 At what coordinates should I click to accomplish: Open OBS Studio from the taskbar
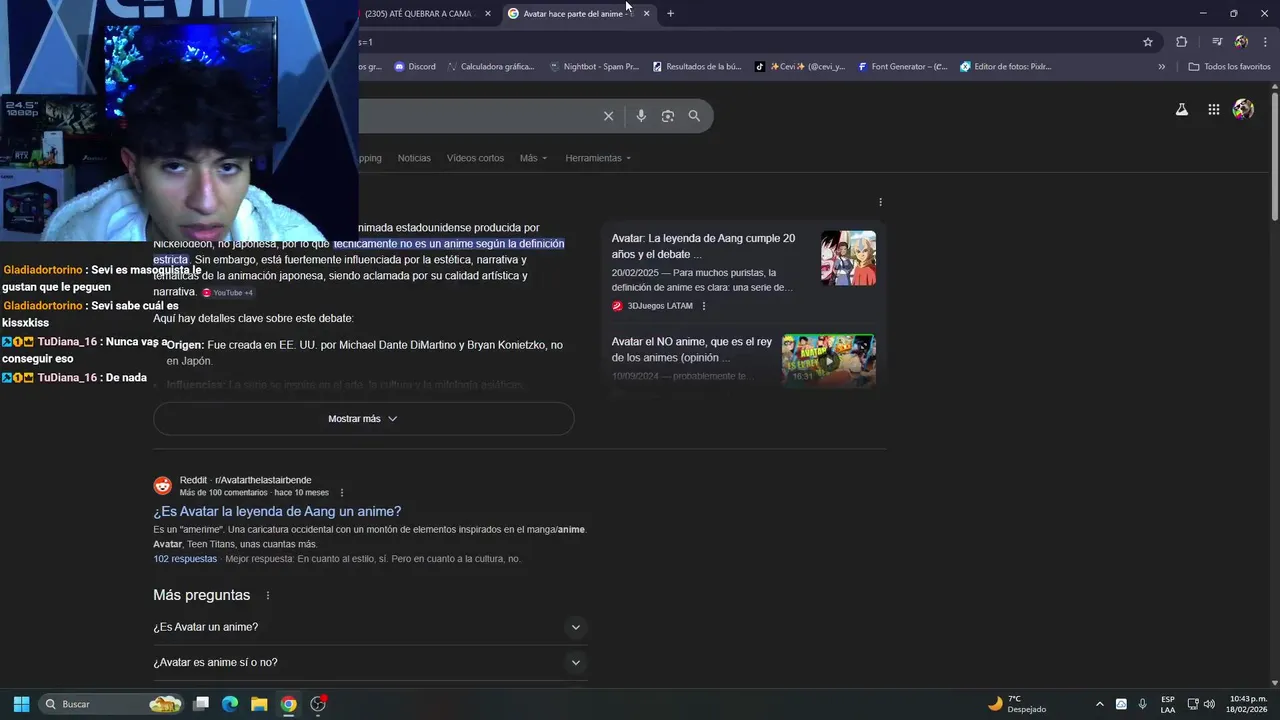point(318,704)
